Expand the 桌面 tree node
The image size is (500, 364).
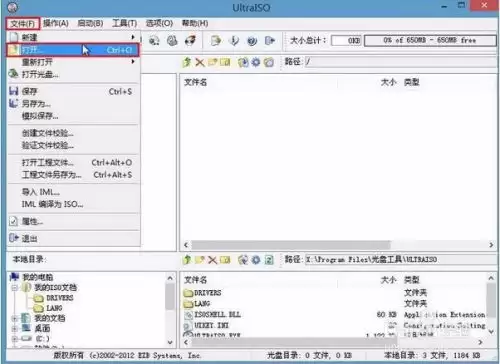(14, 329)
